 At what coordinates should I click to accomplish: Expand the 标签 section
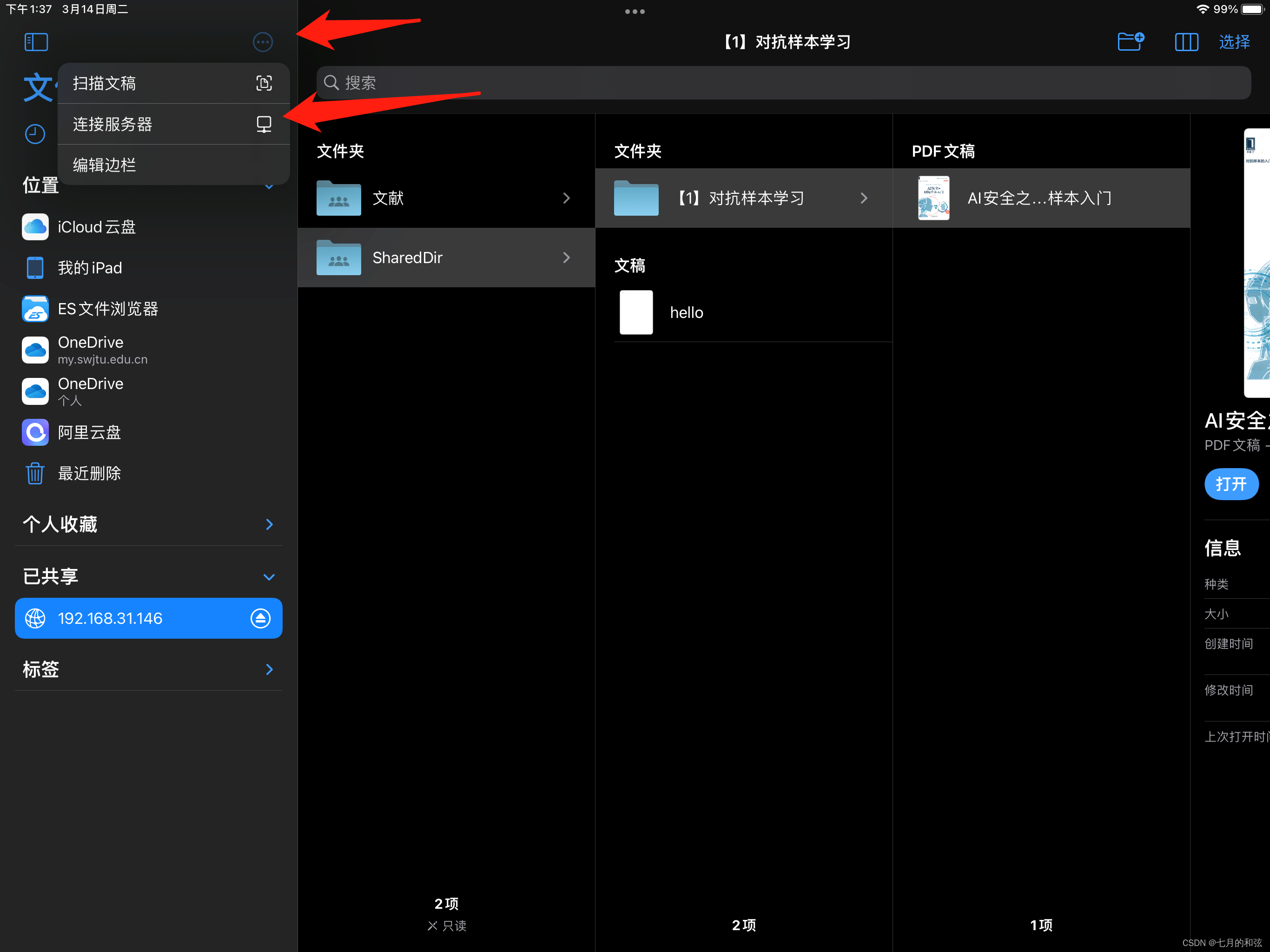[269, 669]
